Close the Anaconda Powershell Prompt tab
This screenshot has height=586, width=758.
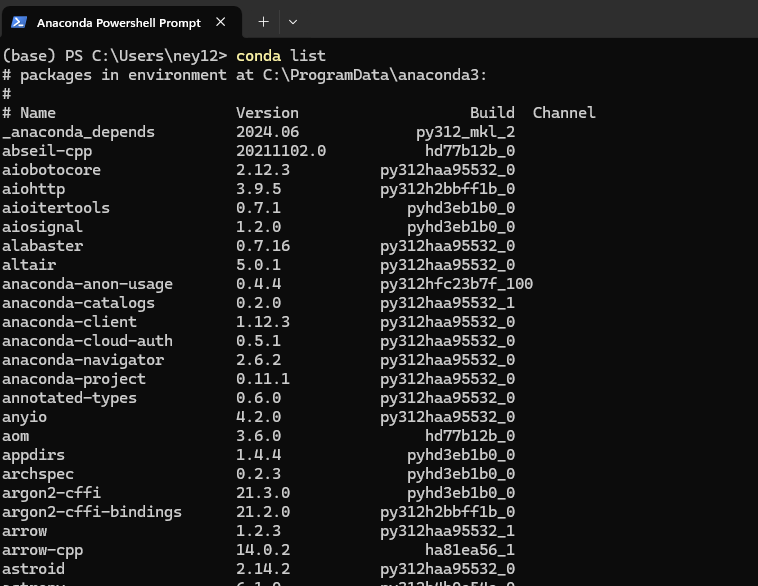point(220,22)
